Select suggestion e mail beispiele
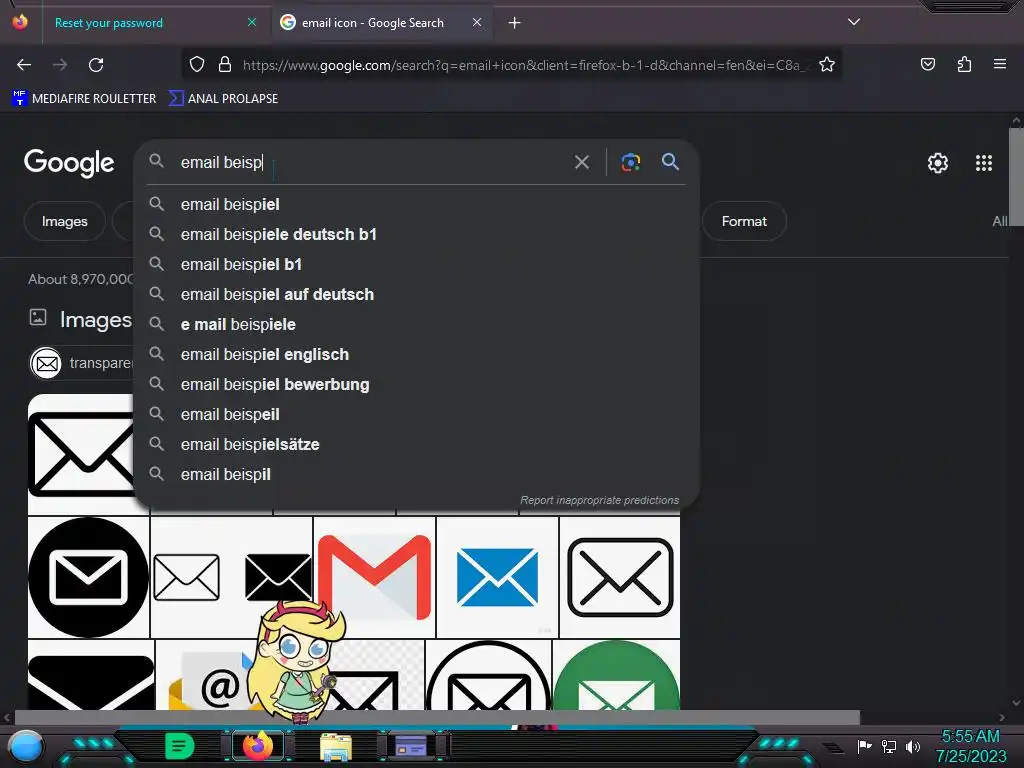1024x768 pixels. click(415, 325)
